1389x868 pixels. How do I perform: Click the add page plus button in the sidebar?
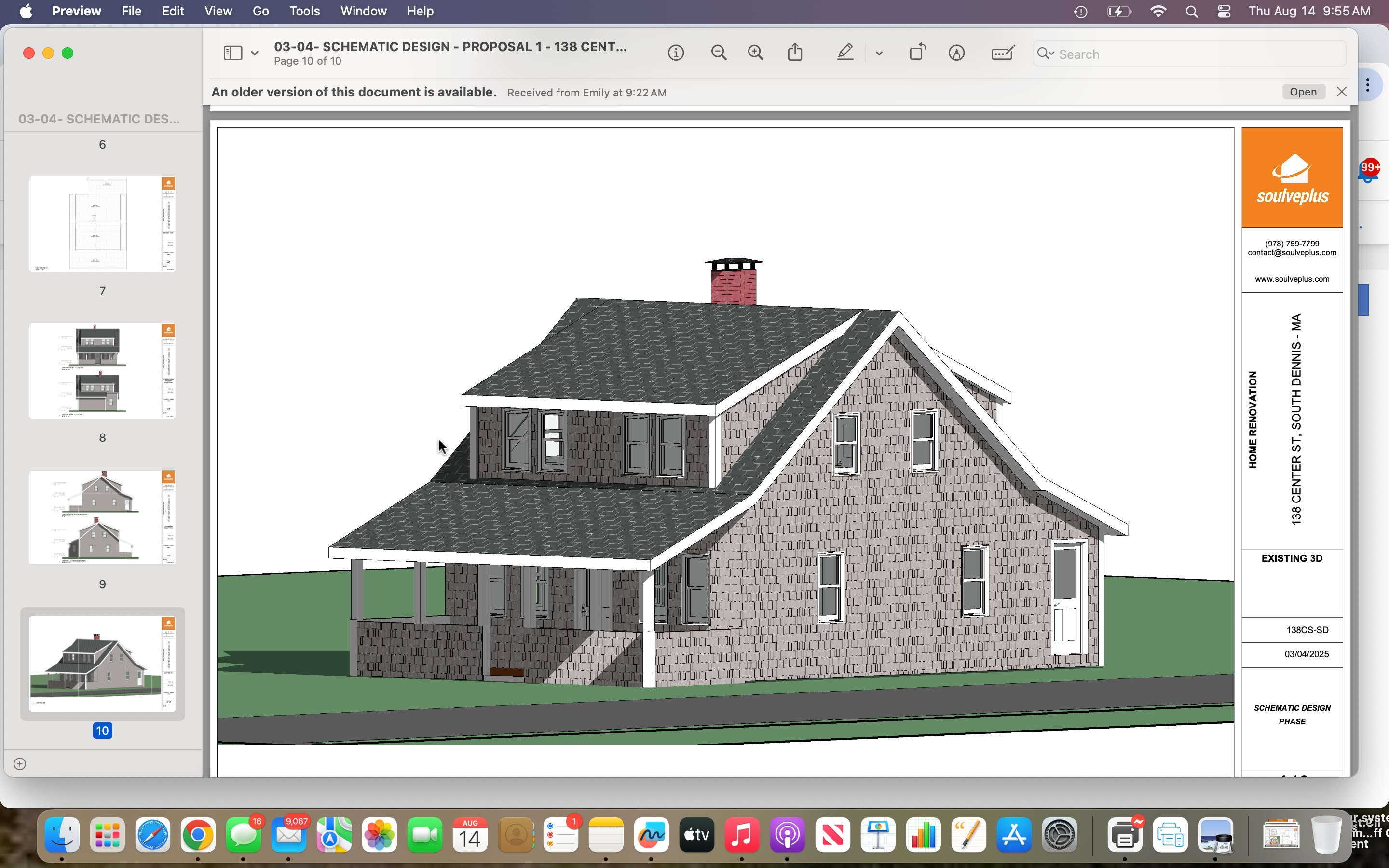coord(19,763)
